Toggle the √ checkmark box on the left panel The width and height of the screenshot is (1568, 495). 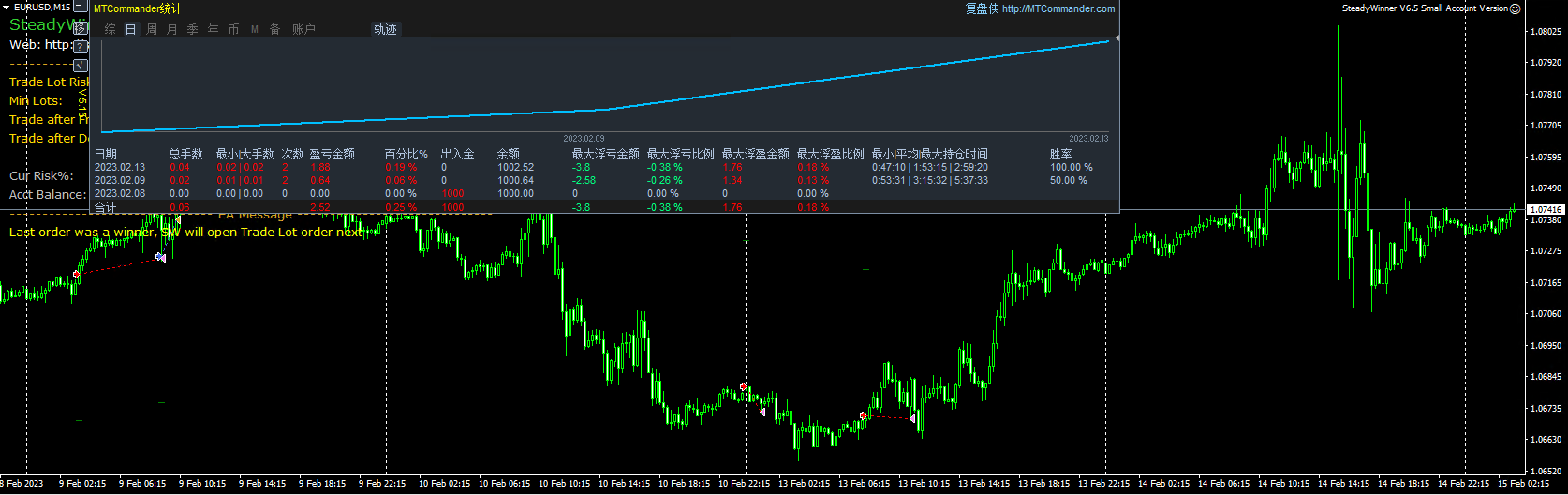[x=81, y=66]
